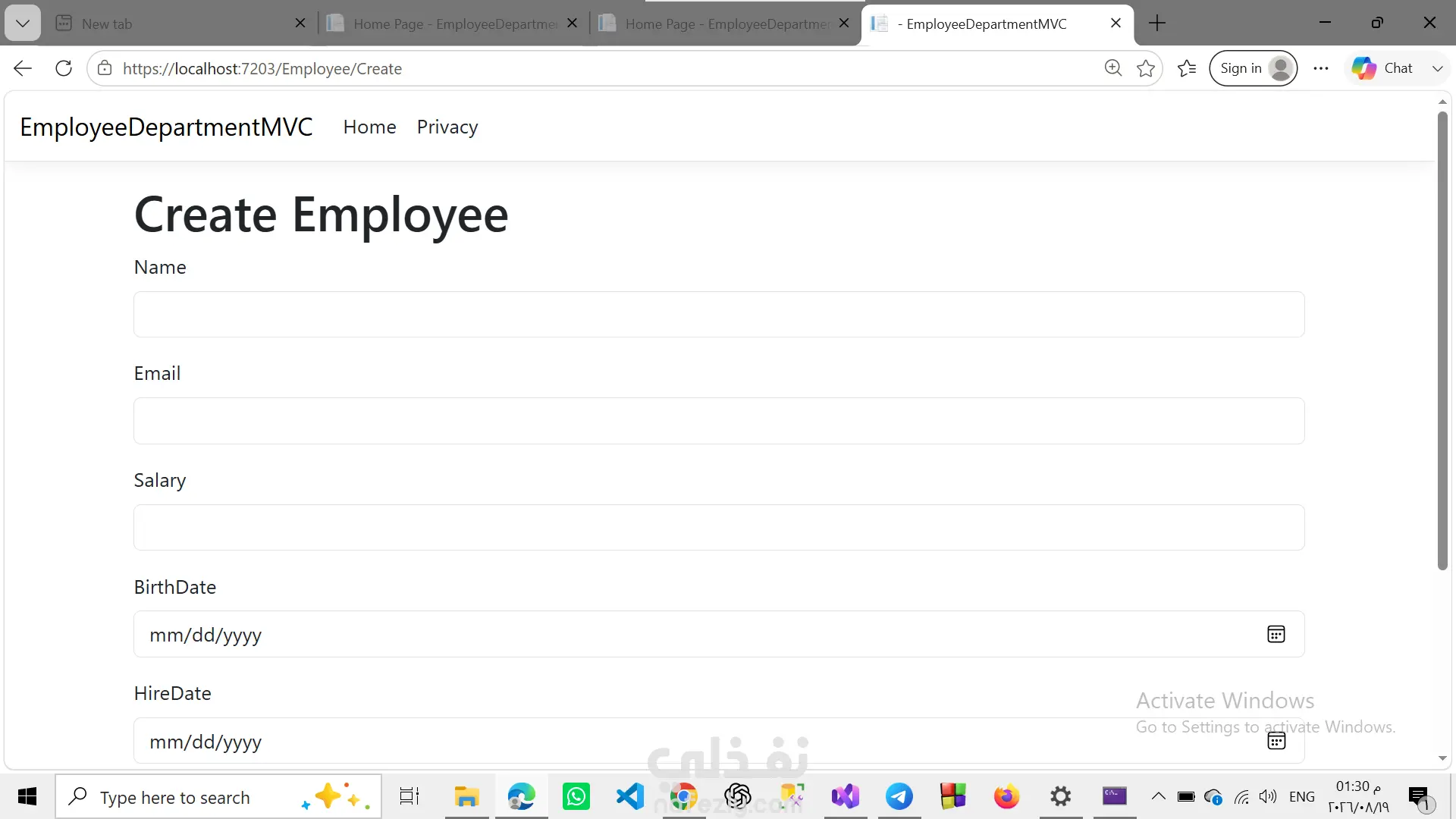Click the BirthDate date field
The width and height of the screenshot is (1456, 819).
coord(719,634)
